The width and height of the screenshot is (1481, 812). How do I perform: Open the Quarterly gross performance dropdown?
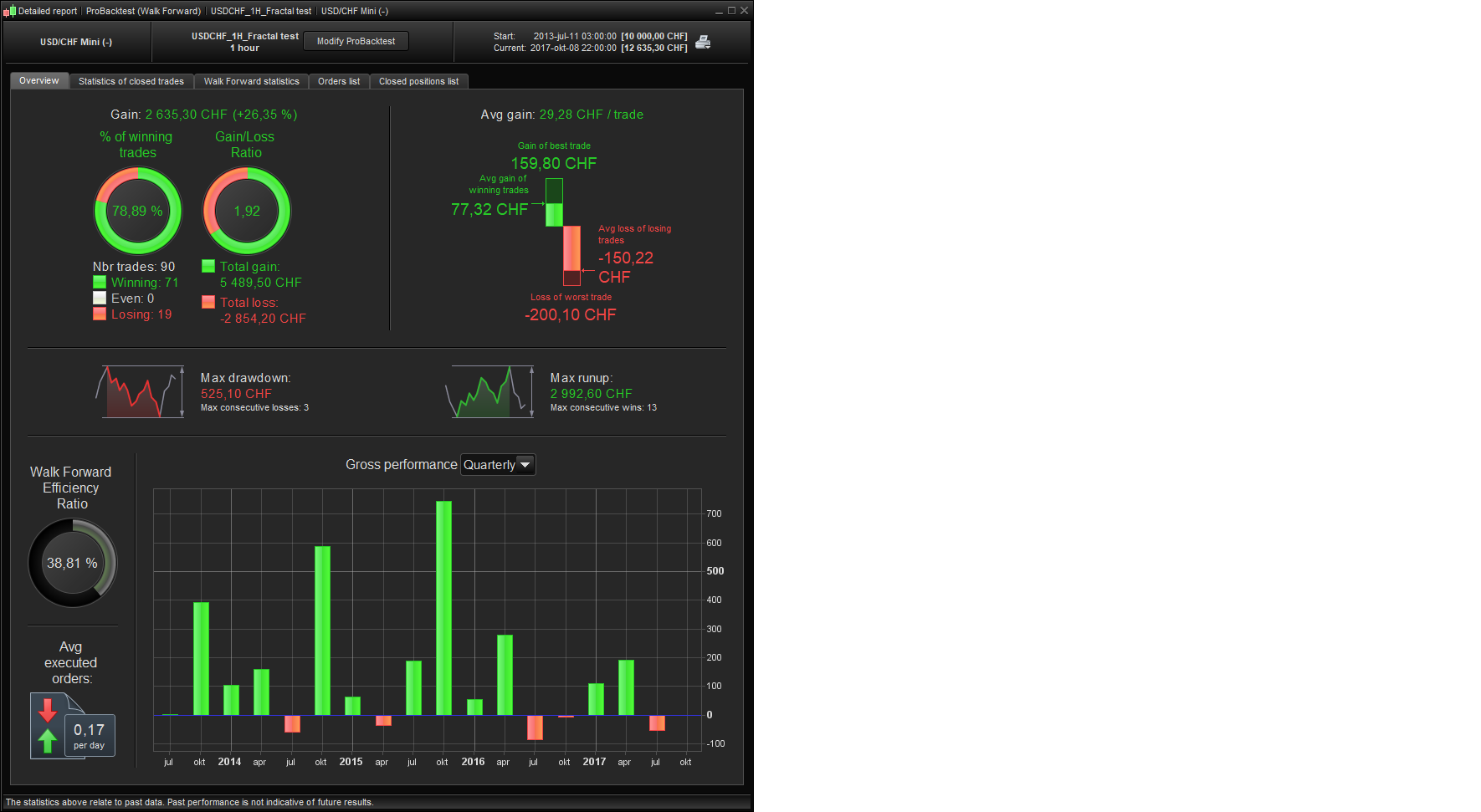coord(498,465)
